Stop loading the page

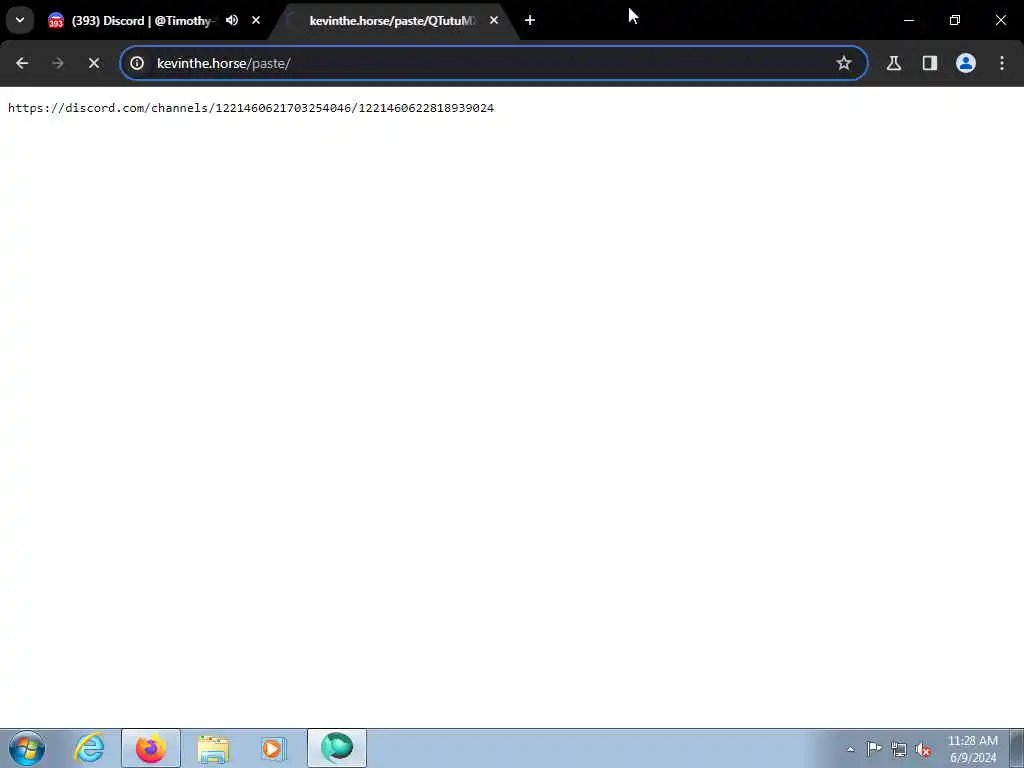[x=94, y=63]
